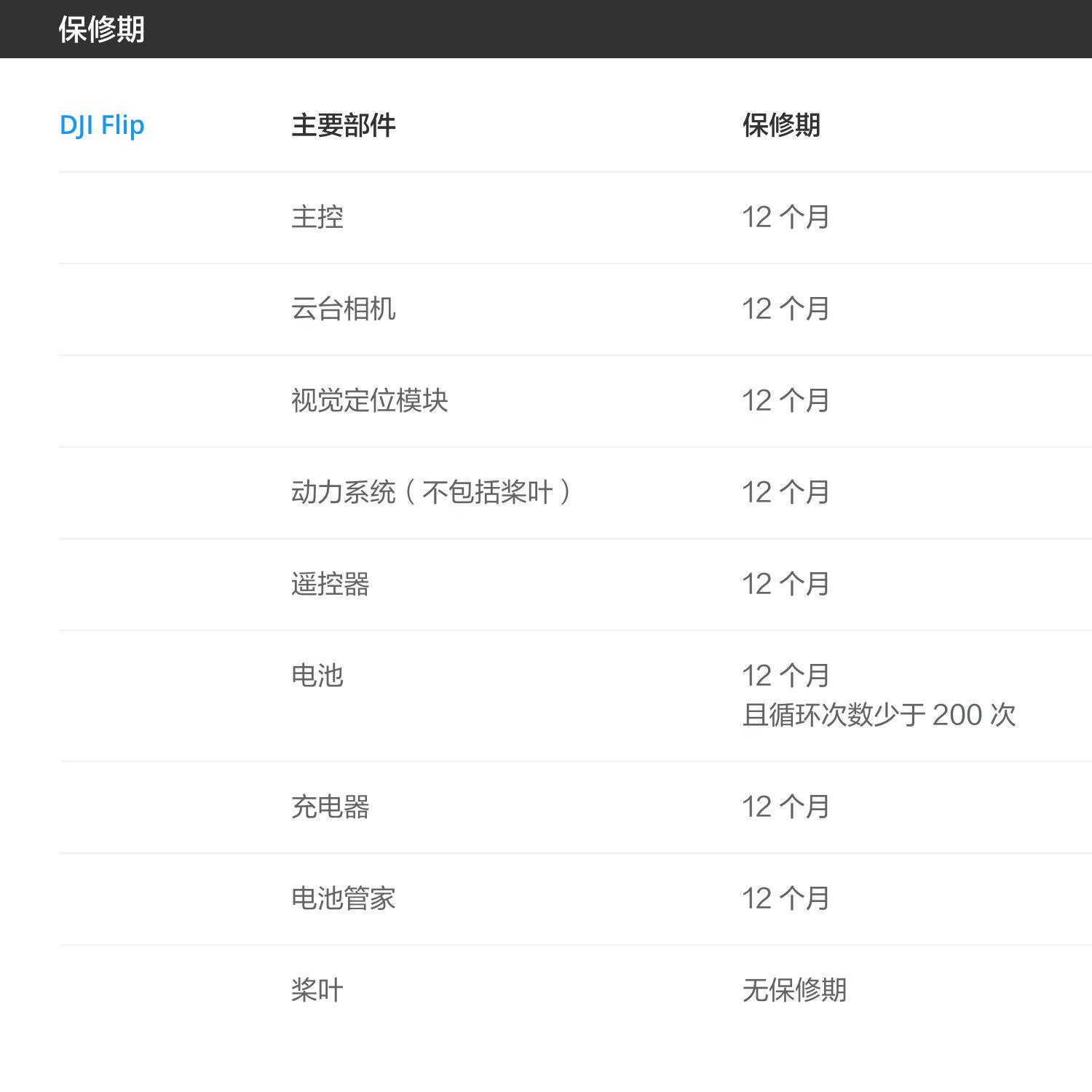
Task: Select the 电池 row in the table
Action: tap(317, 676)
